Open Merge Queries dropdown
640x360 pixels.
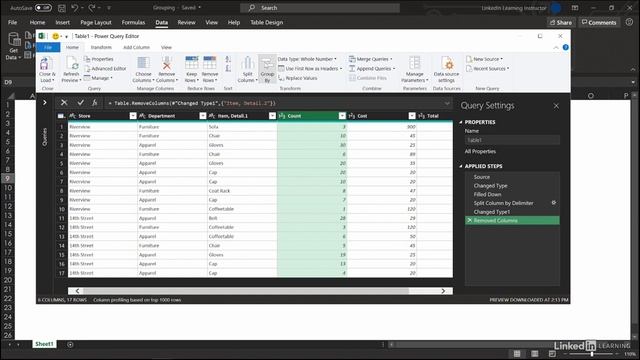pyautogui.click(x=371, y=59)
